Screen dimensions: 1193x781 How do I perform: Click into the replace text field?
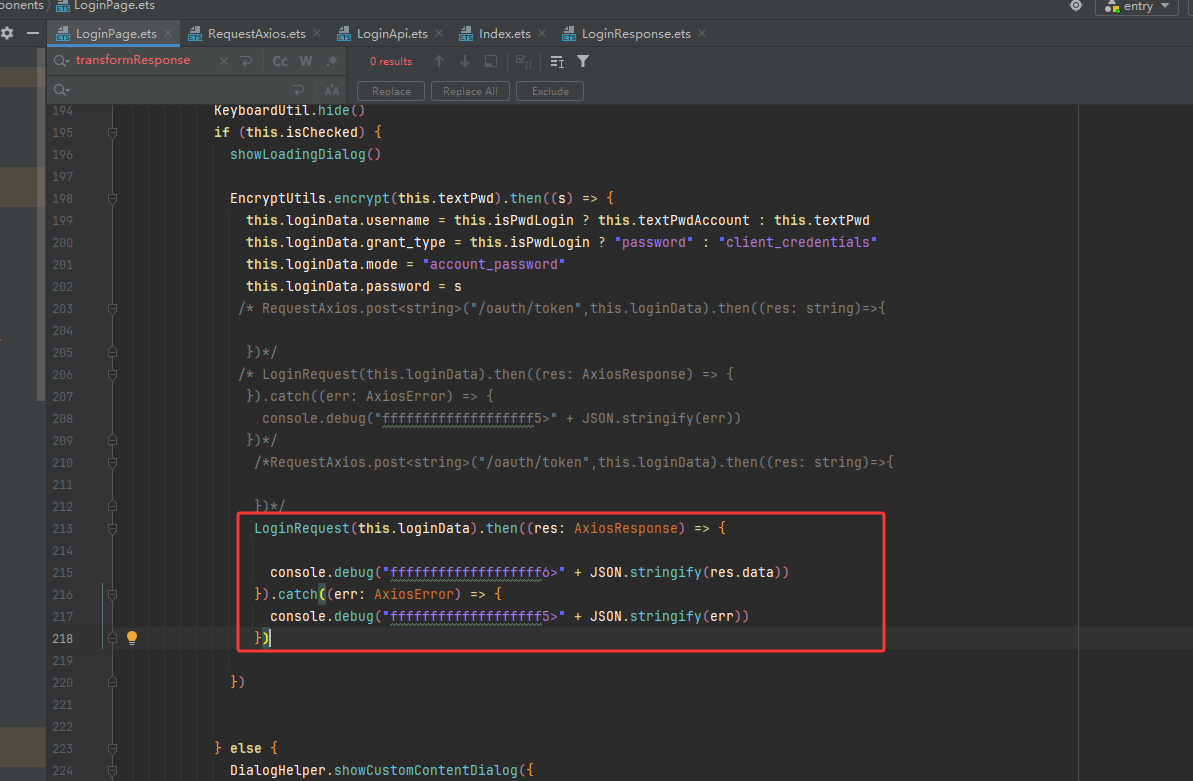click(x=179, y=91)
